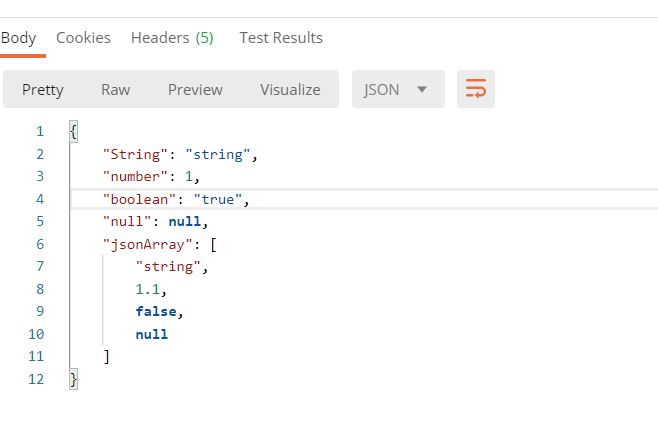Select the Preview view mode
This screenshot has height=424, width=658.
coord(195,89)
